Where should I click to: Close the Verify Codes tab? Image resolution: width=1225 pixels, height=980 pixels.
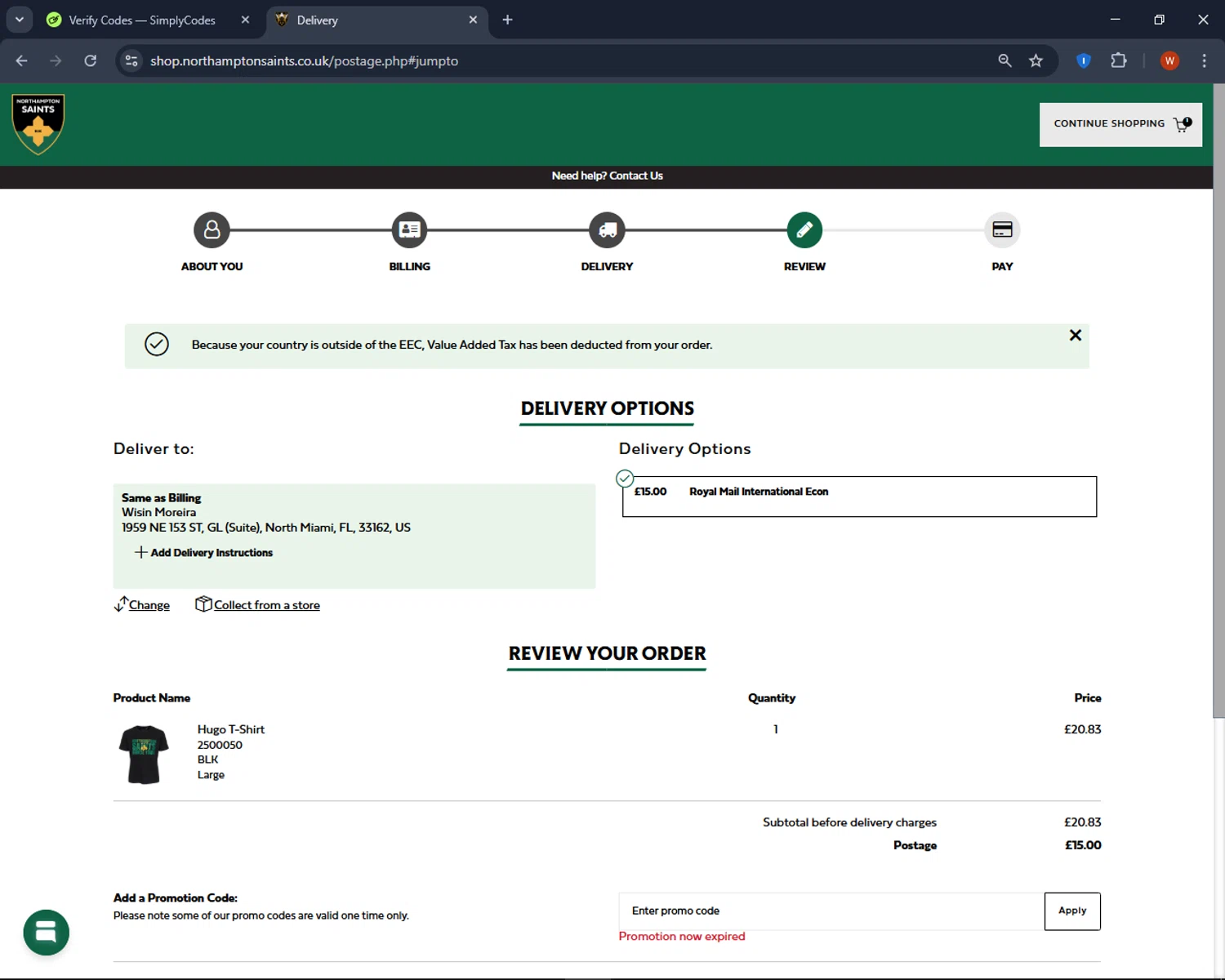[245, 20]
